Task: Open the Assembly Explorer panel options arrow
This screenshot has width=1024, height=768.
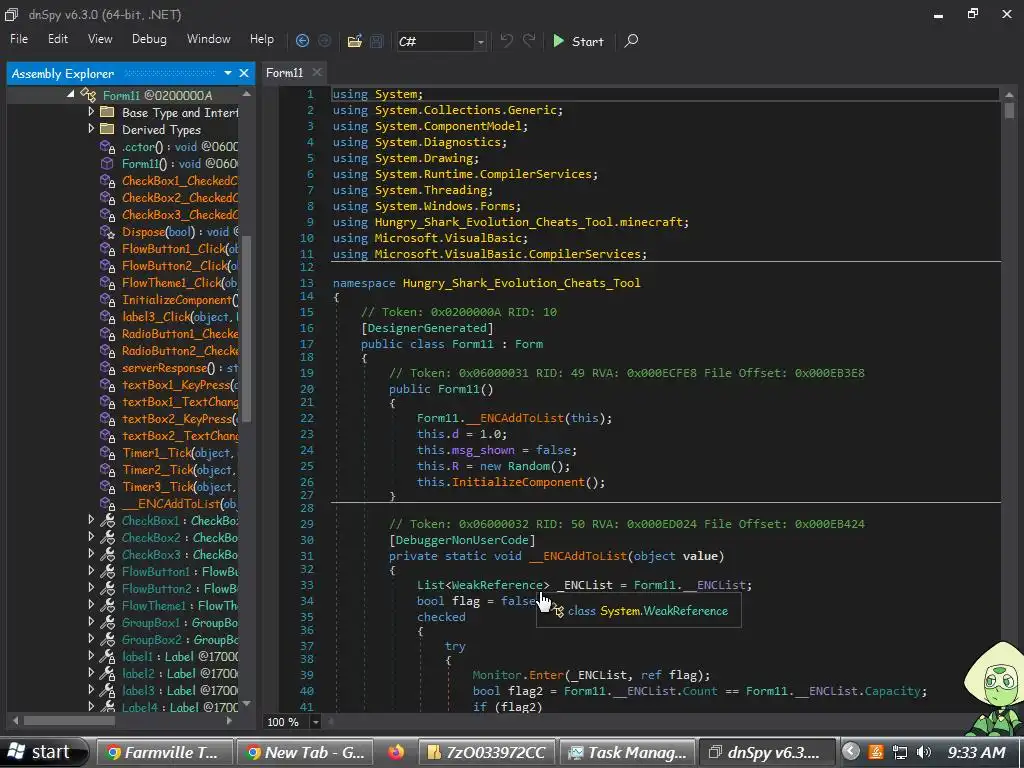Action: pos(228,73)
